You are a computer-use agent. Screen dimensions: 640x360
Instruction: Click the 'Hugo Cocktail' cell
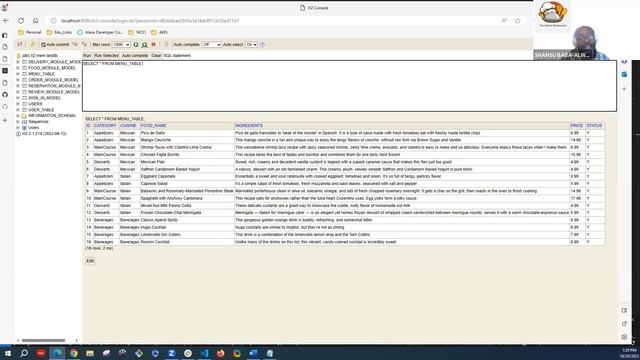tap(187, 227)
